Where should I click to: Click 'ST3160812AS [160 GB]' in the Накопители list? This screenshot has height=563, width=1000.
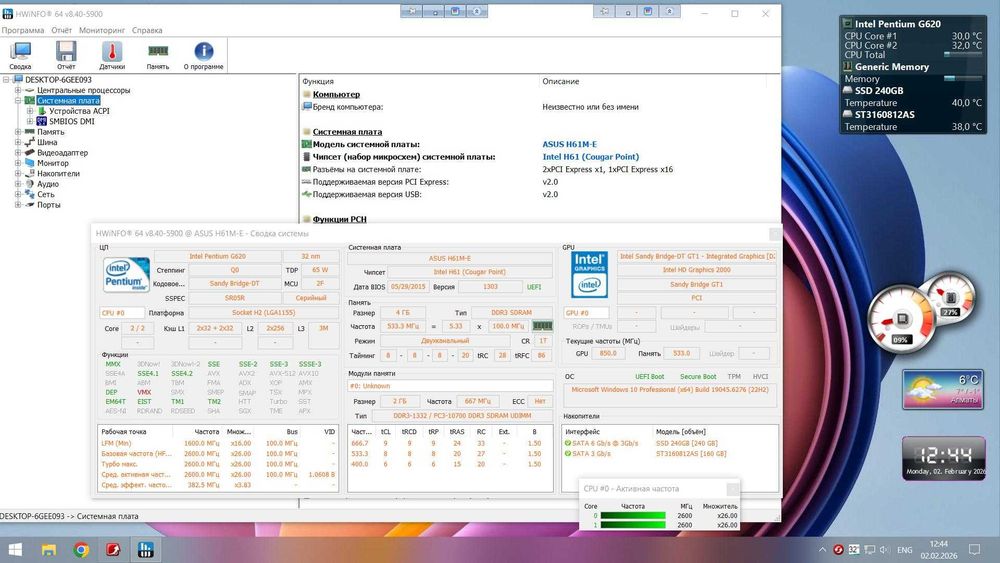click(691, 454)
